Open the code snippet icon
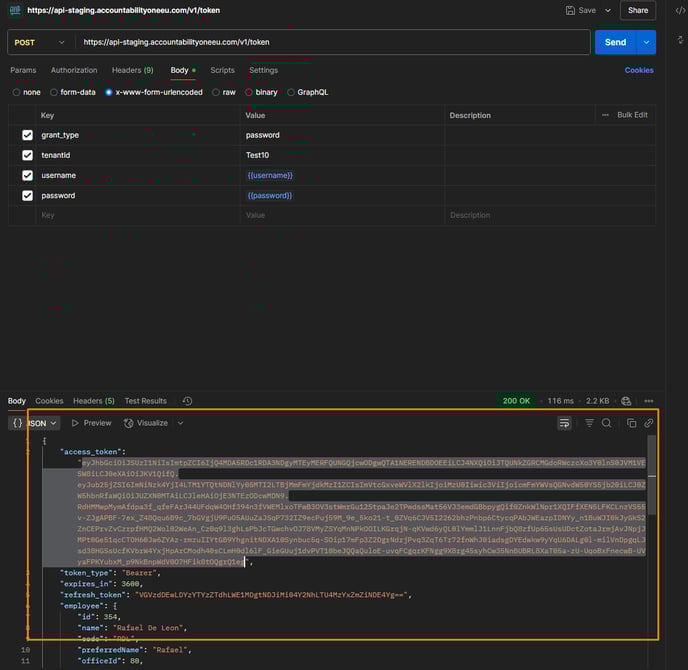Viewport: 688px width, 670px height. click(680, 11)
